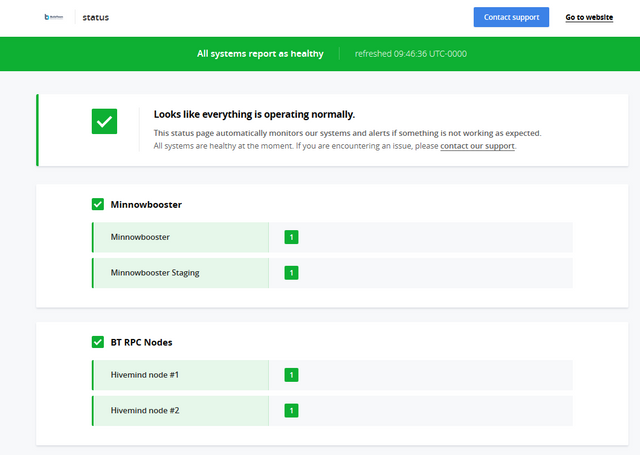640x455 pixels.
Task: Click the logo in the header
Action: (x=54, y=17)
